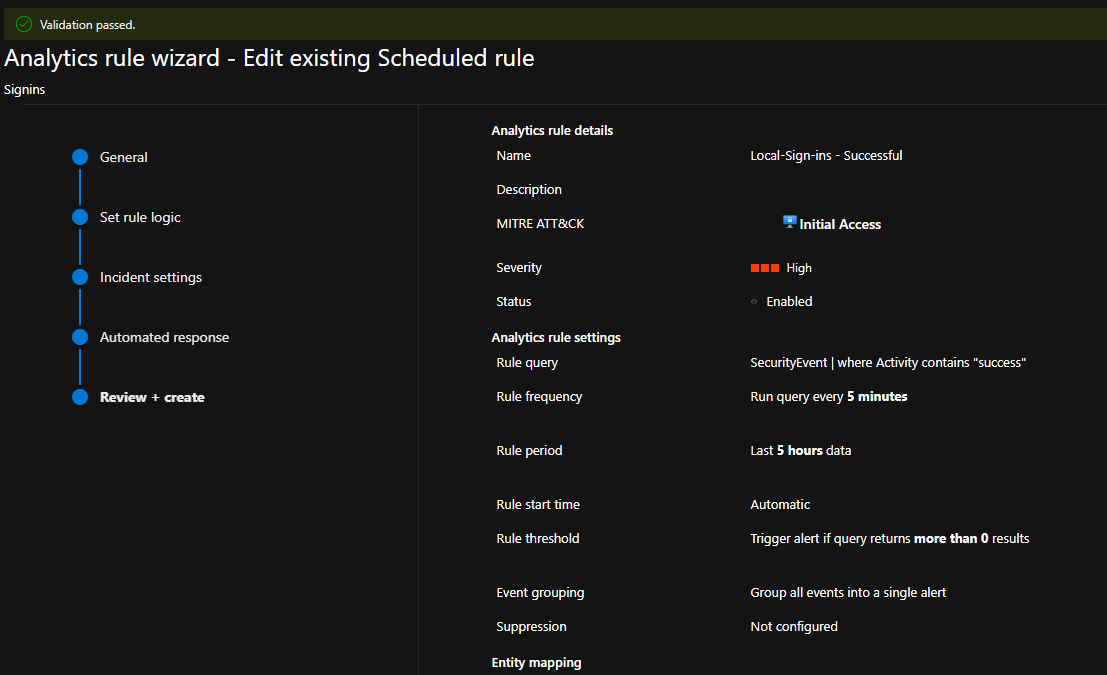
Task: Click the 'Severity' label
Action: 519,268
